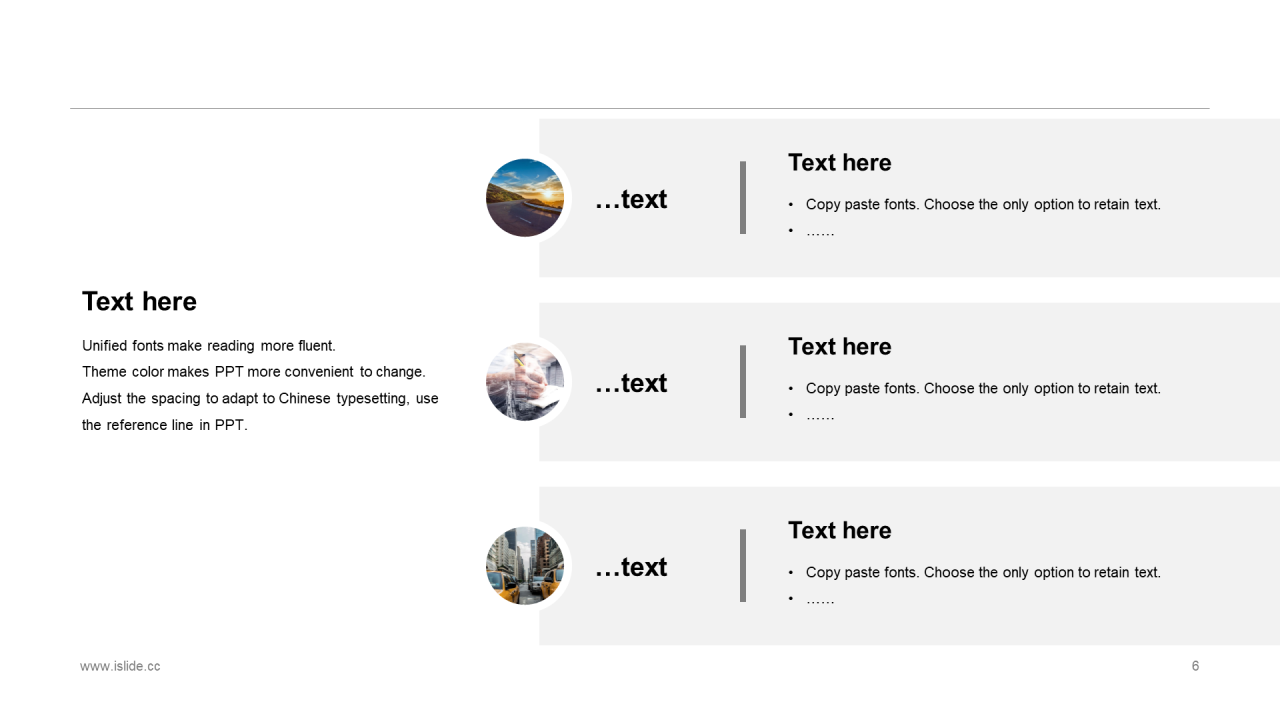Click the bottom row 'Text here' title
The width and height of the screenshot is (1280, 720).
839,530
